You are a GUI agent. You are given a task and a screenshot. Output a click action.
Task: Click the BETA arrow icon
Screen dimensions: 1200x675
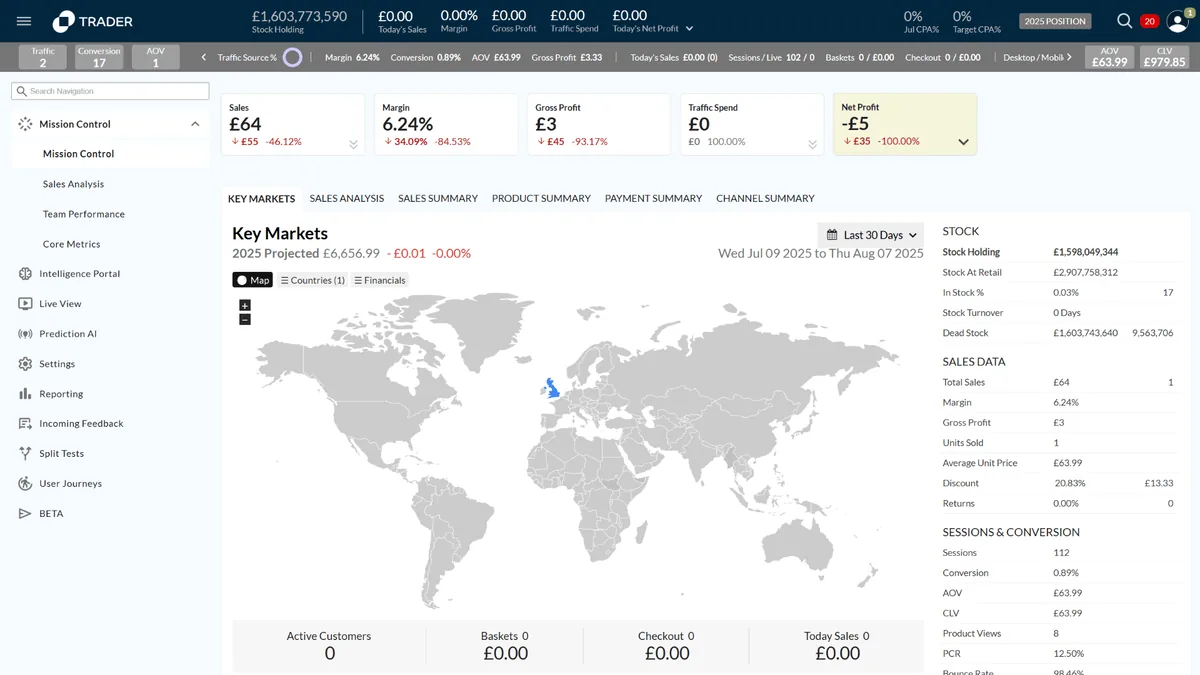point(25,513)
